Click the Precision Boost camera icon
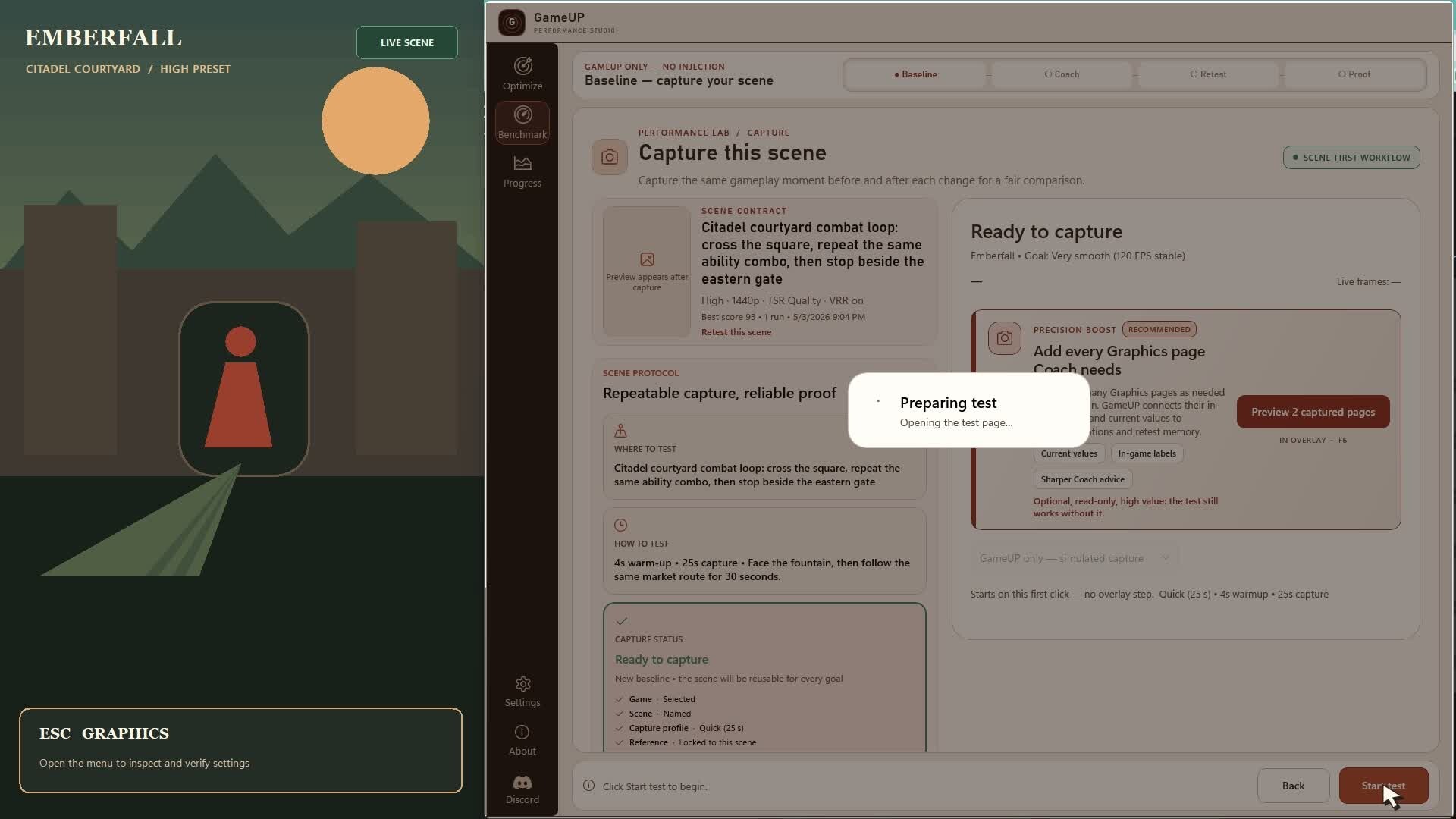 tap(1004, 338)
